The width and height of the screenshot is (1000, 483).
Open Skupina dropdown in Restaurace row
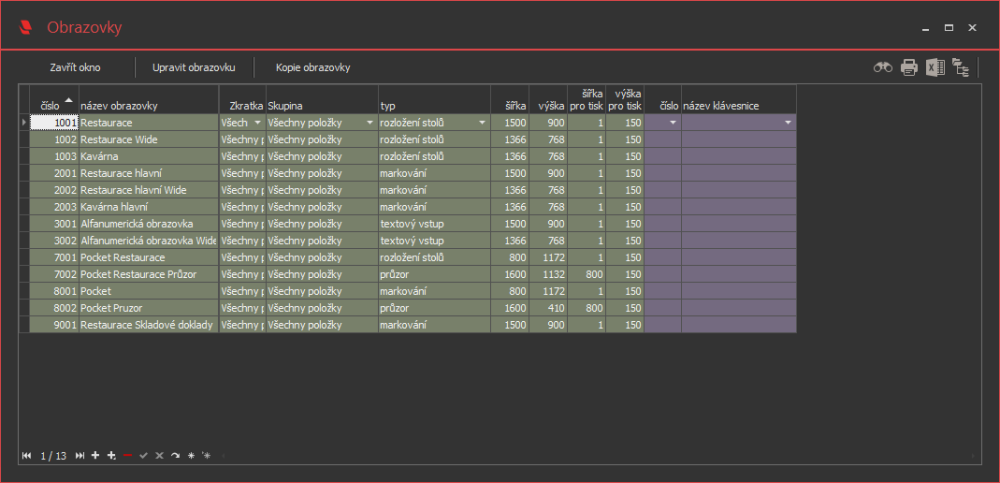pyautogui.click(x=370, y=123)
